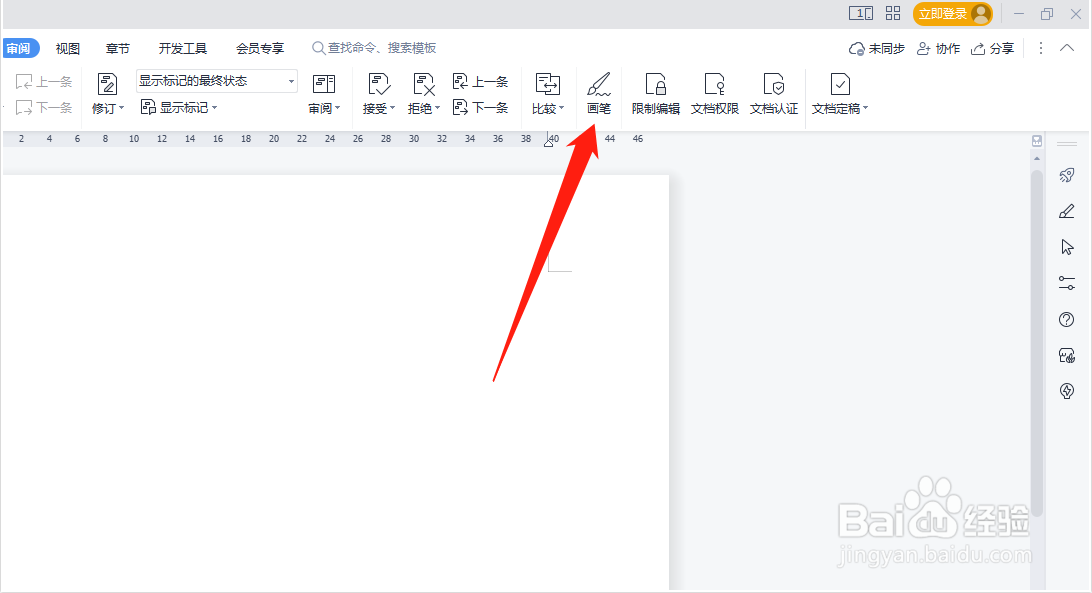
Task: Click the 拒绝 reject changes icon
Action: [423, 84]
